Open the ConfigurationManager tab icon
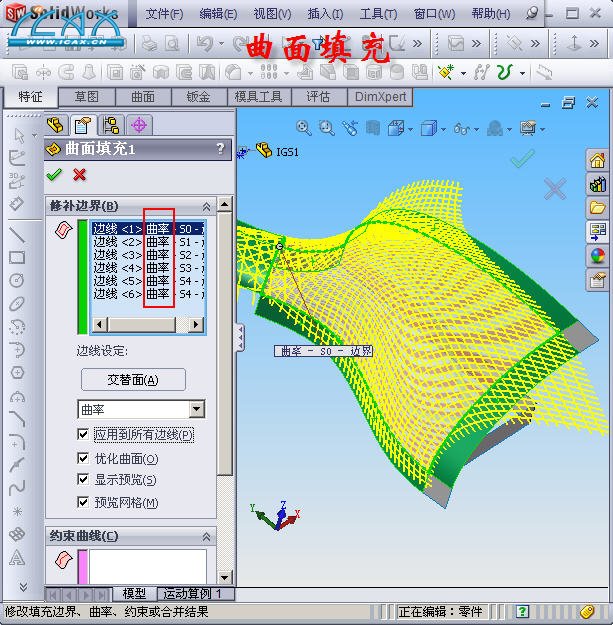The width and height of the screenshot is (613, 625). (111, 125)
